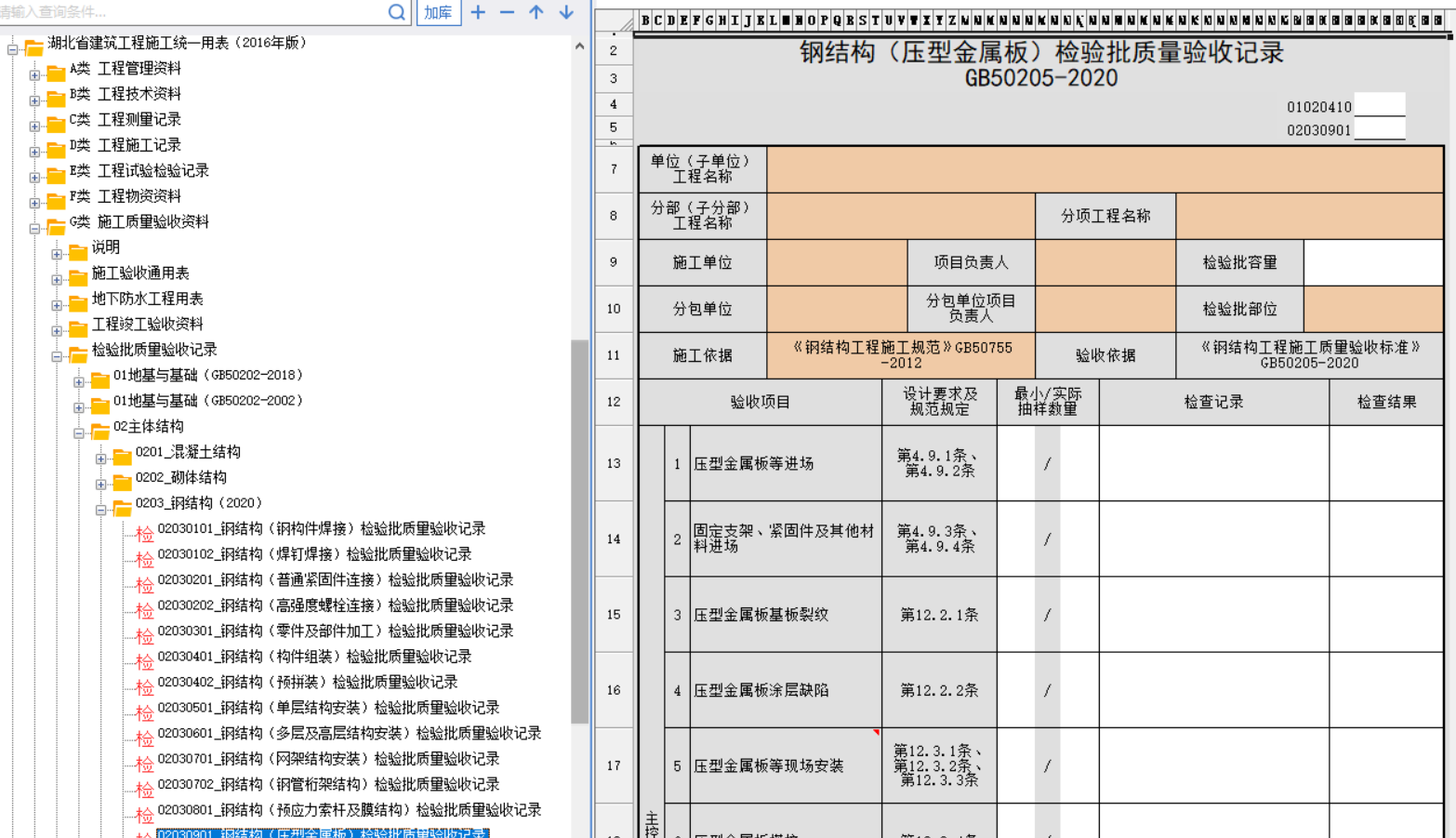Open the 钢构件焊接 inspection record item
The width and height of the screenshot is (1456, 838).
(x=321, y=529)
